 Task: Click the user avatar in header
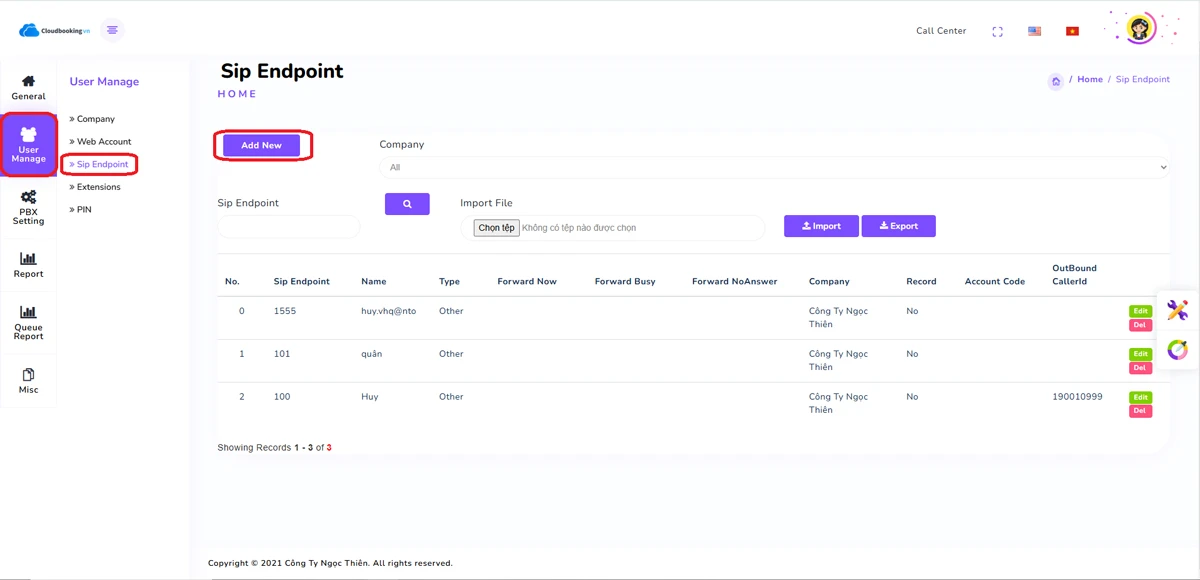tap(1140, 28)
